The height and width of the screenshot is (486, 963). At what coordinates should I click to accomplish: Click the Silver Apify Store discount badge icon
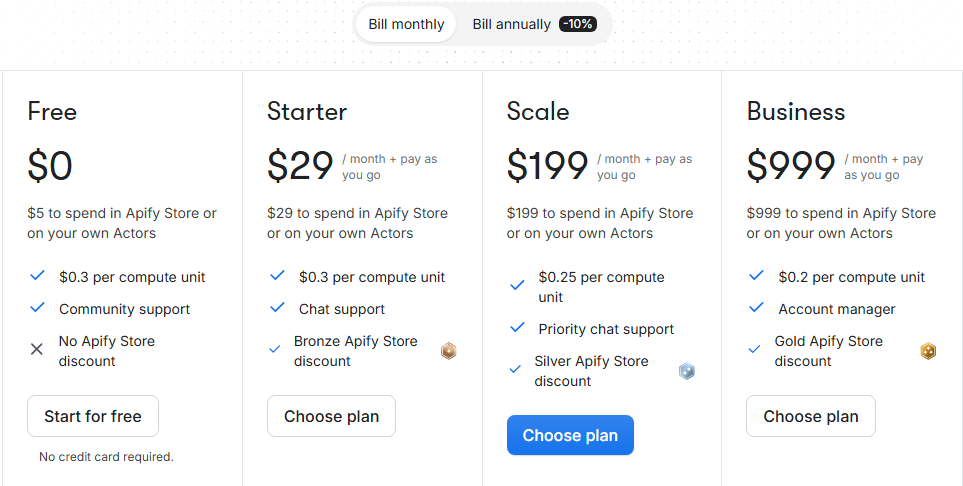click(687, 371)
